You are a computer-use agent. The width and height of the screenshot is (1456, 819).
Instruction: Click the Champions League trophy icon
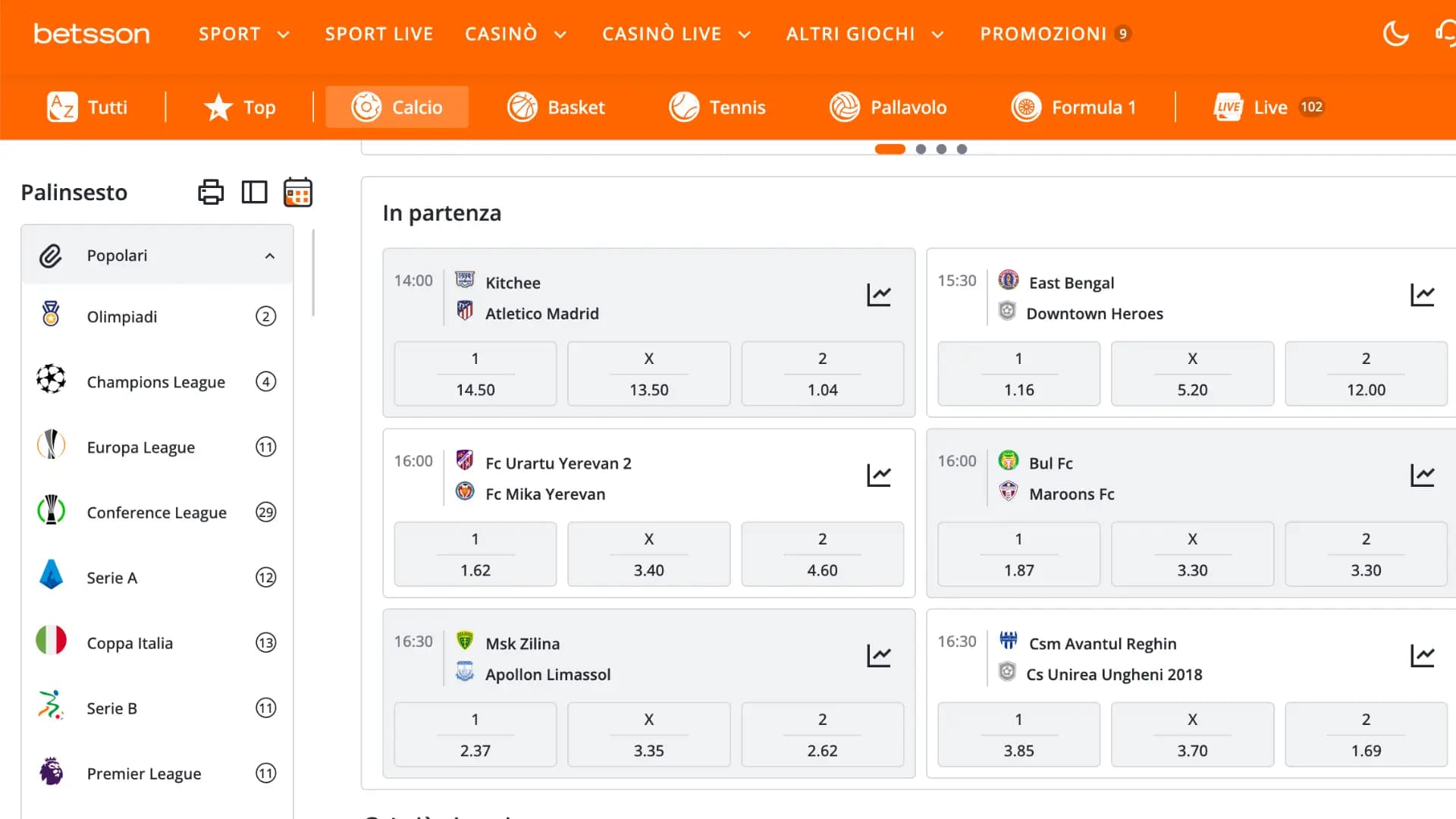[x=50, y=381]
